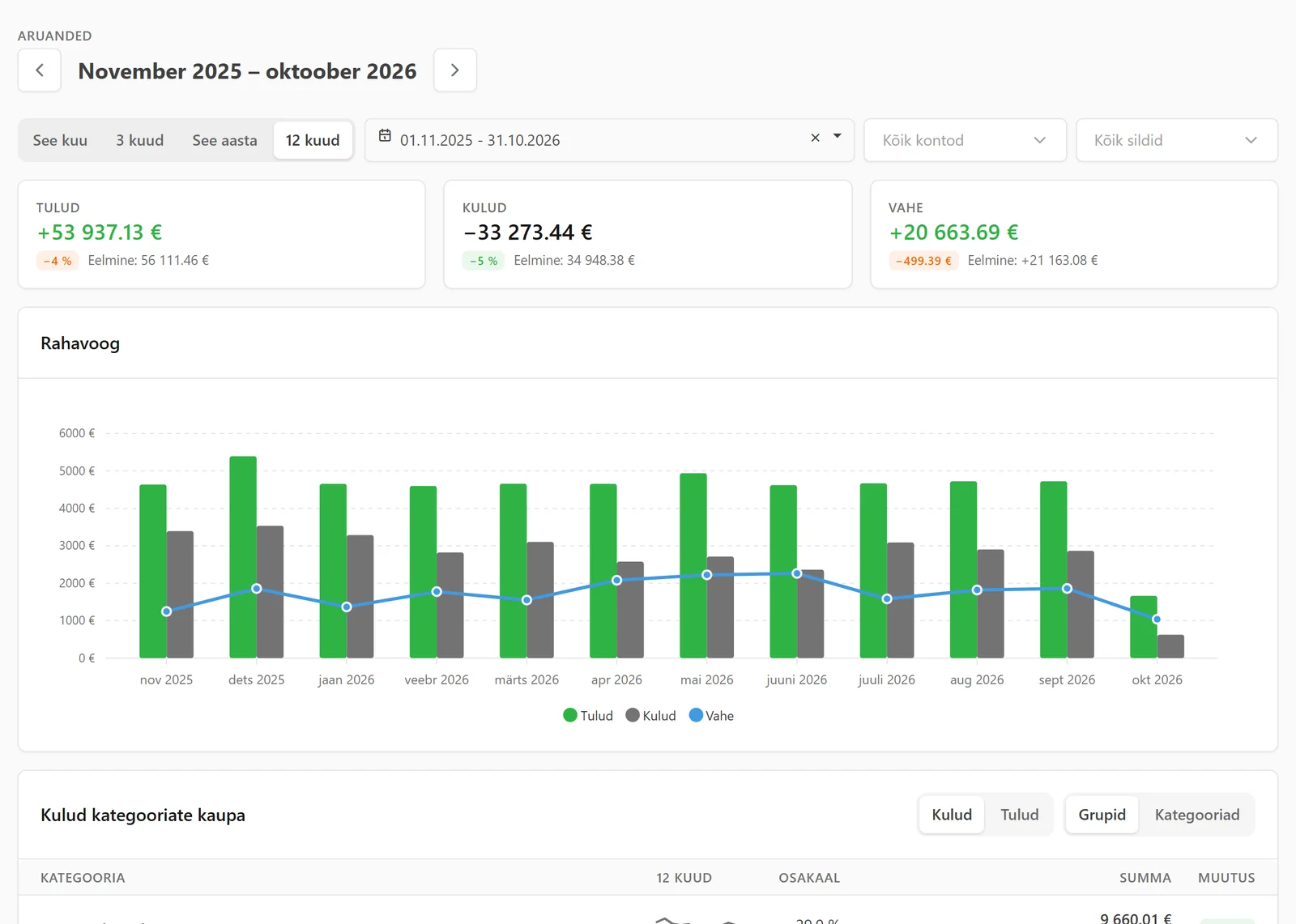The width and height of the screenshot is (1296, 924).
Task: Click the TULUD total +53 937.13 €
Action: click(x=100, y=232)
